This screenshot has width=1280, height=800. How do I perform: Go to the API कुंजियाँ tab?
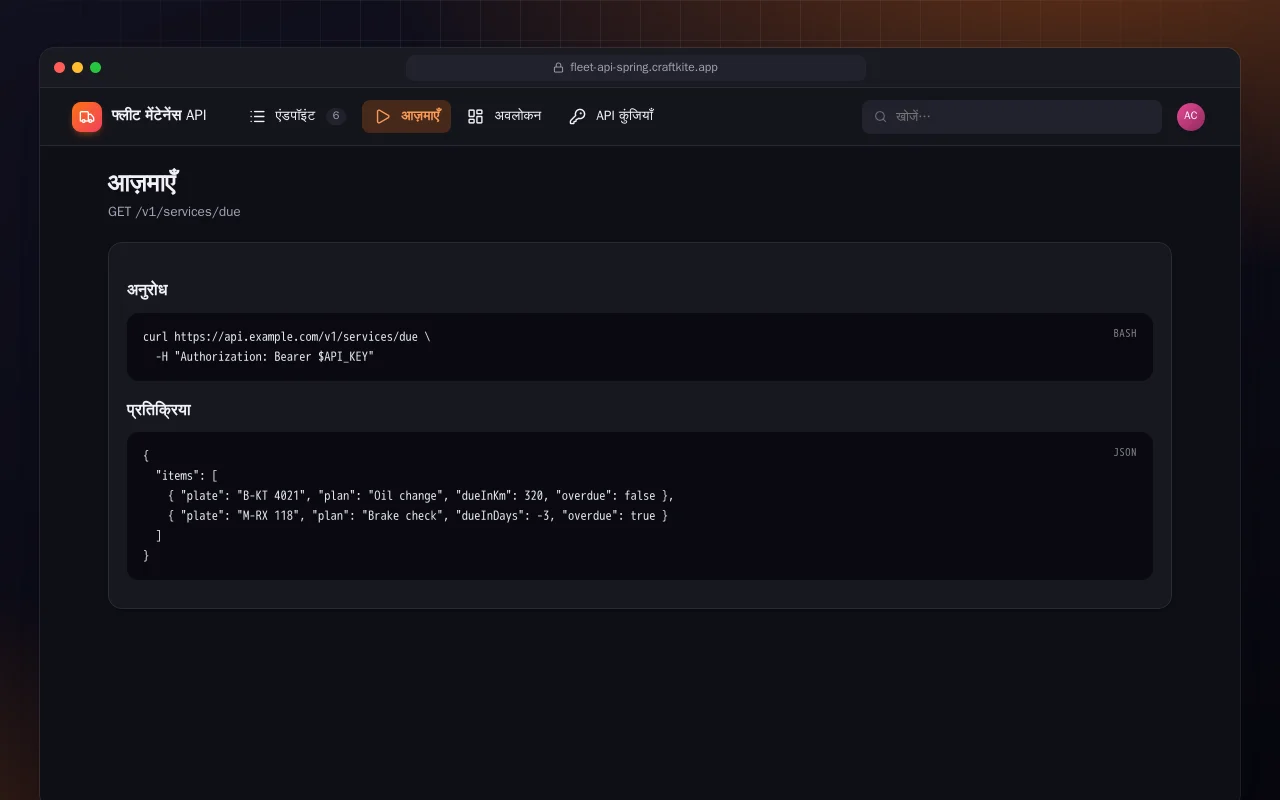pyautogui.click(x=611, y=116)
